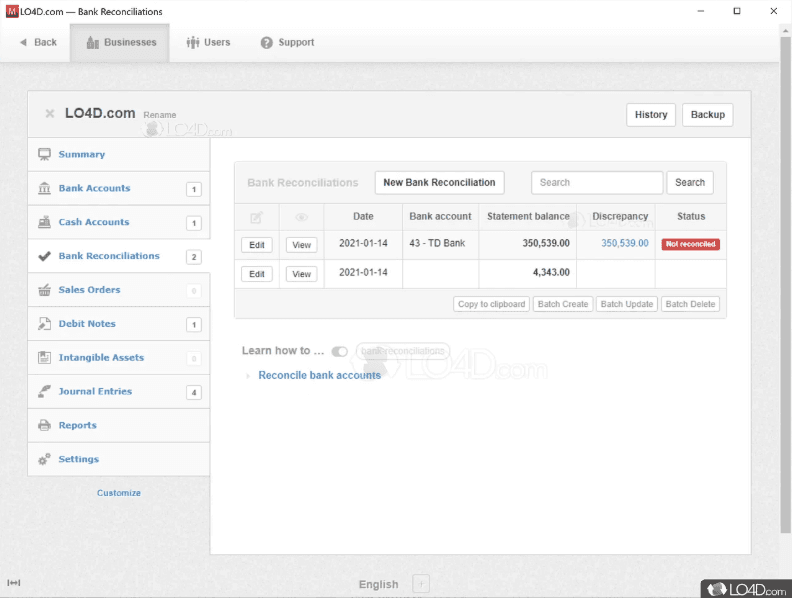Screen dimensions: 792x599
Task: Click Batch Delete button
Action: click(690, 304)
